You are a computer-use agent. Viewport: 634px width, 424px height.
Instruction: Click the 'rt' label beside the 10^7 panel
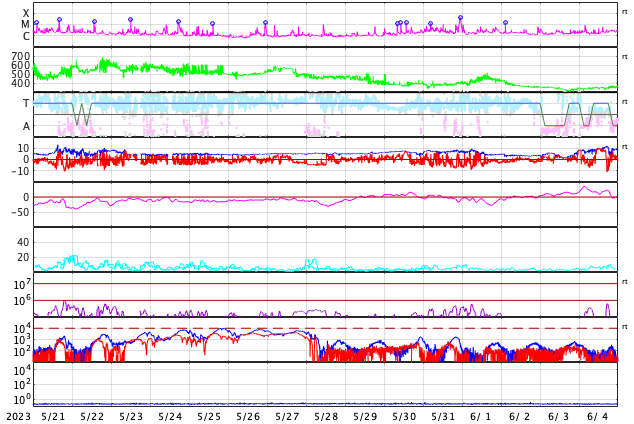tap(625, 282)
